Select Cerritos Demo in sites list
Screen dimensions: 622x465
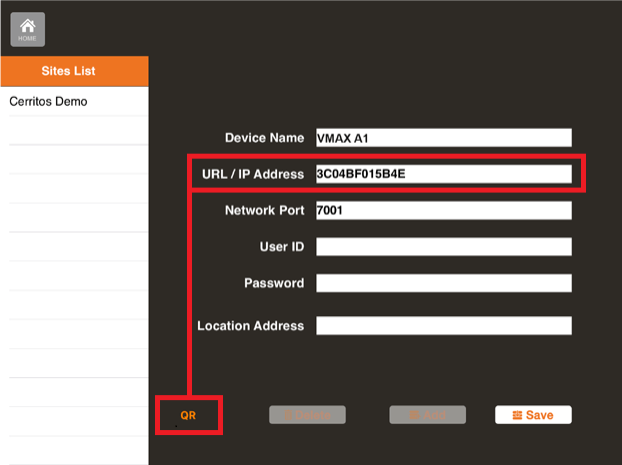click(x=48, y=102)
